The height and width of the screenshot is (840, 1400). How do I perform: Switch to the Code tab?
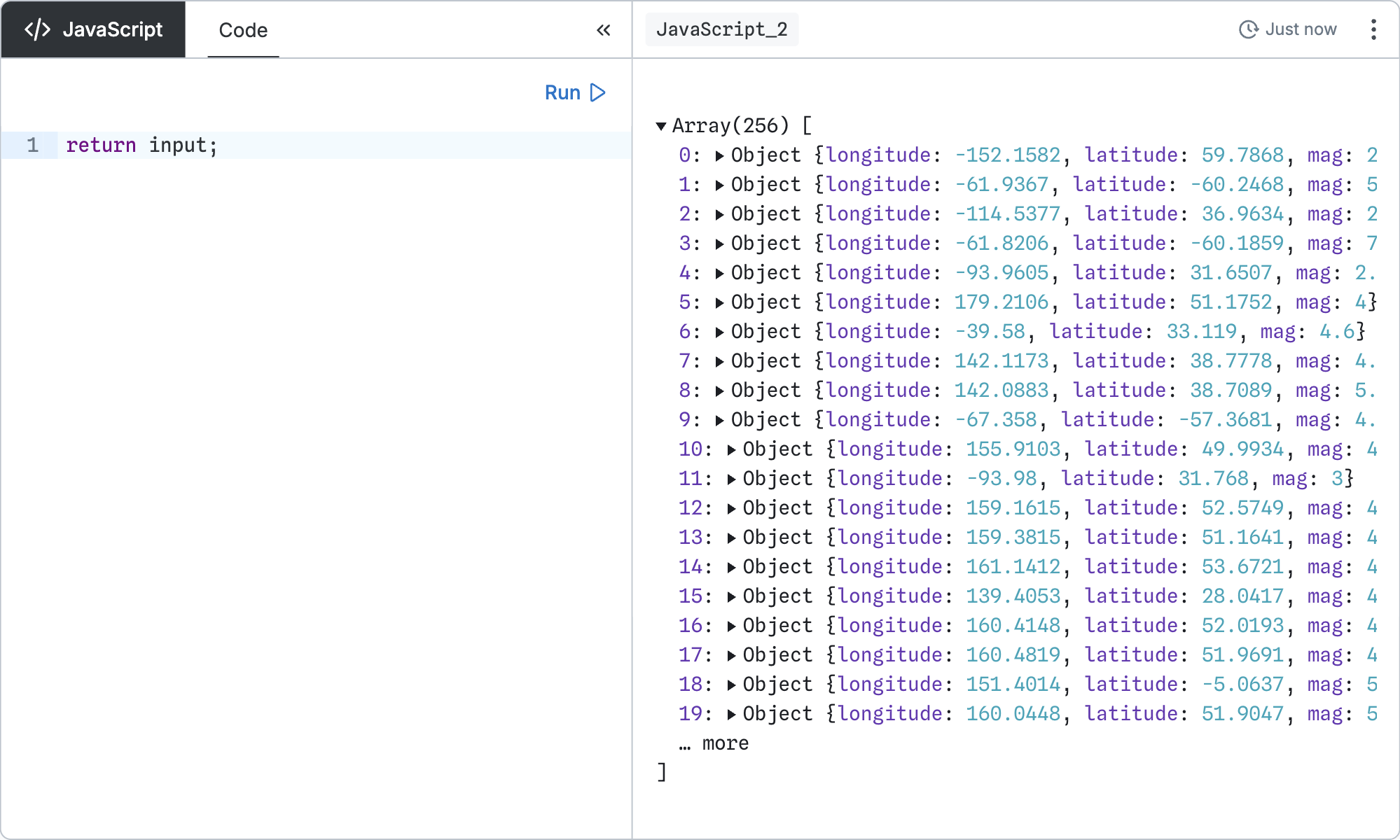click(242, 30)
